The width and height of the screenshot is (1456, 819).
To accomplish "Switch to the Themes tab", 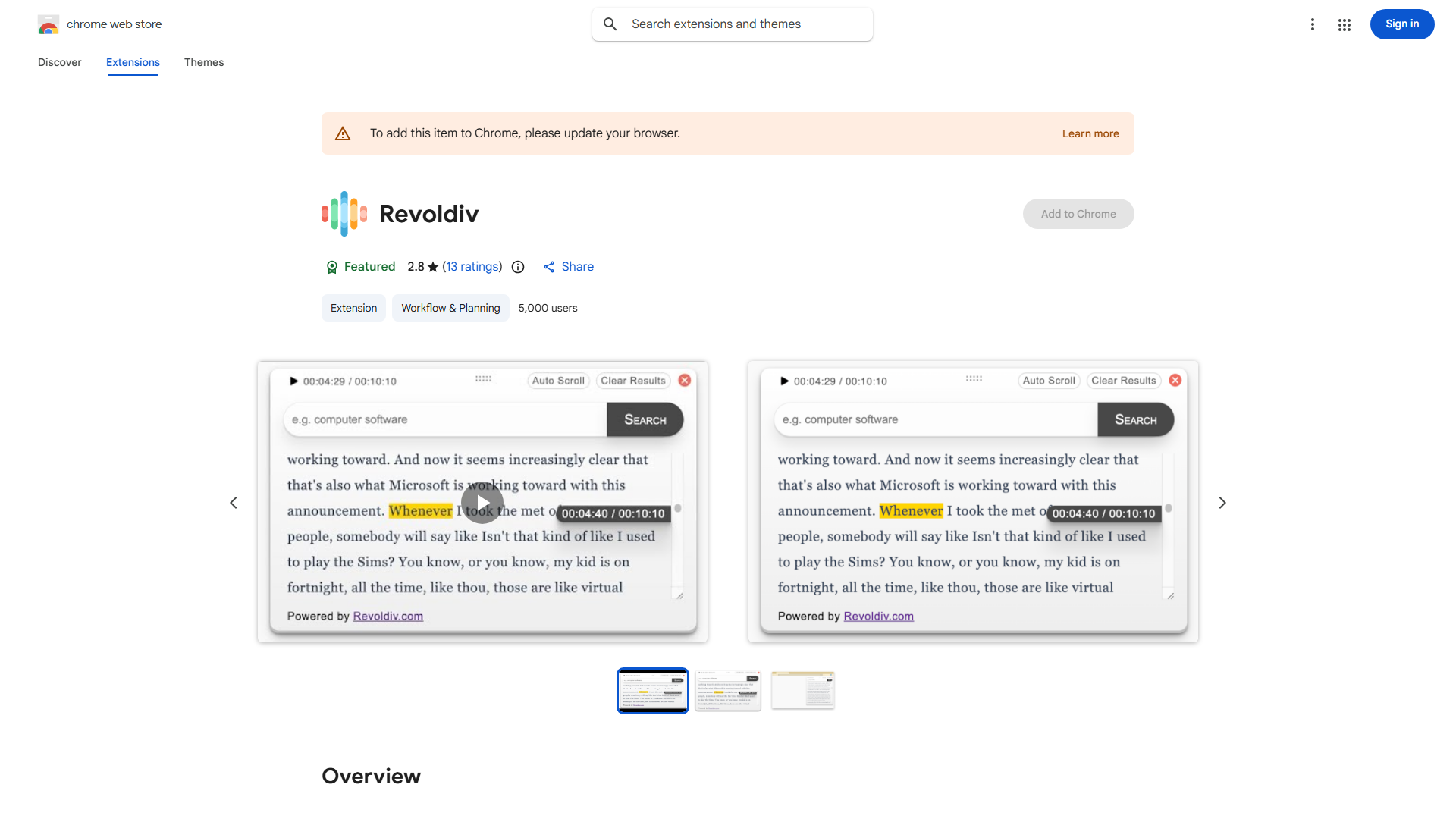I will (x=204, y=62).
